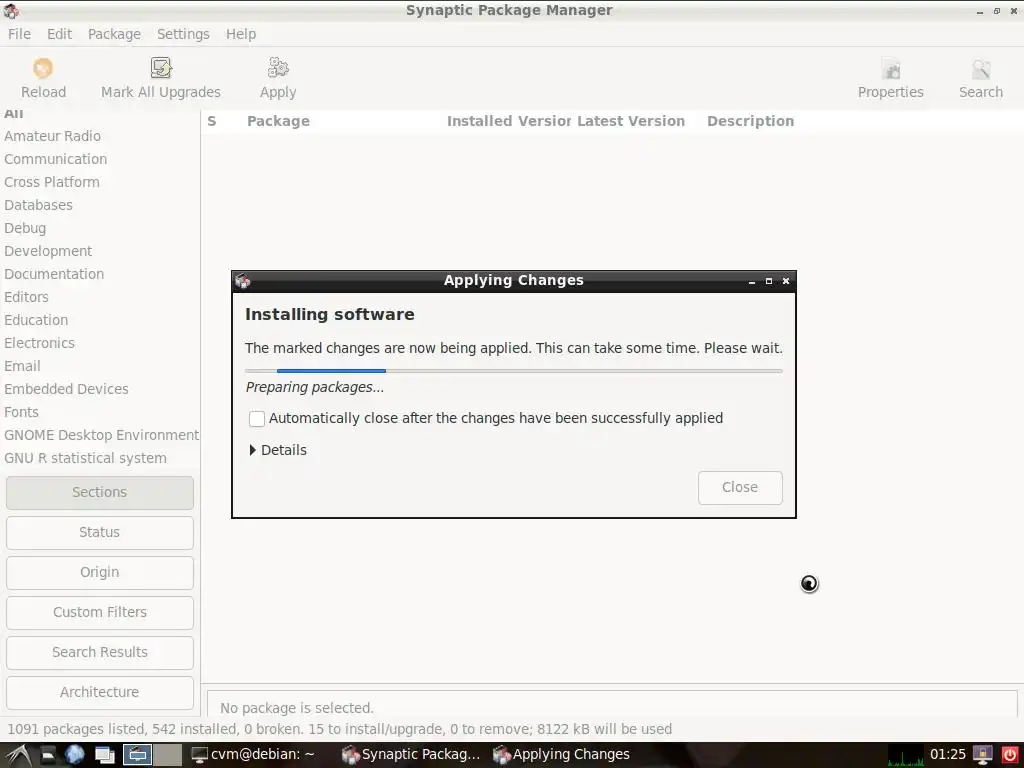Click the Origin filter button
This screenshot has height=768, width=1024.
(100, 572)
